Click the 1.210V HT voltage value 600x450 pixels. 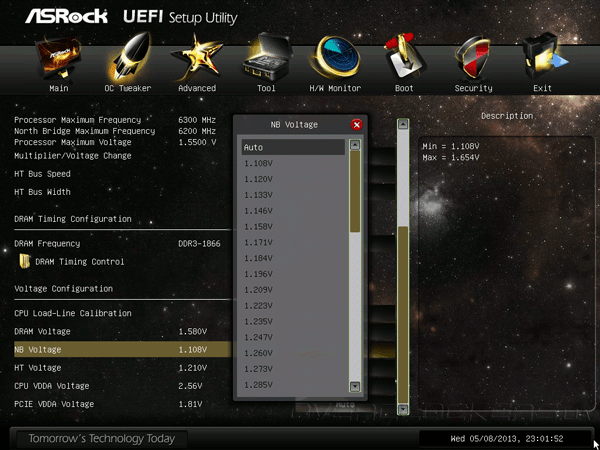coord(193,368)
